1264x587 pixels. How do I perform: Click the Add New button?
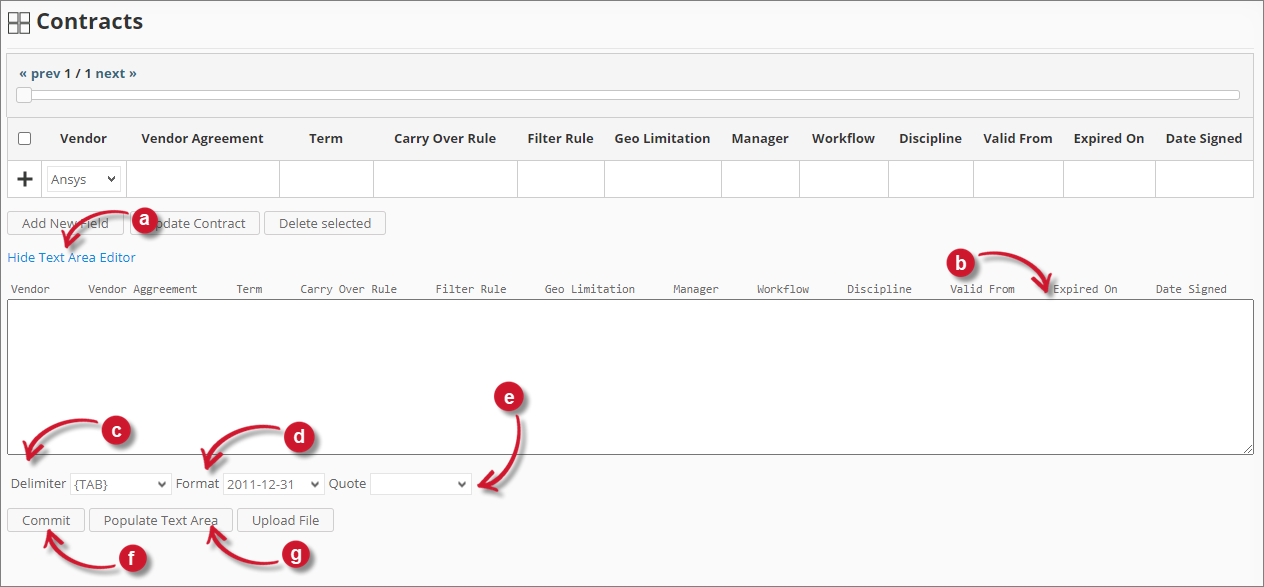(x=65, y=223)
